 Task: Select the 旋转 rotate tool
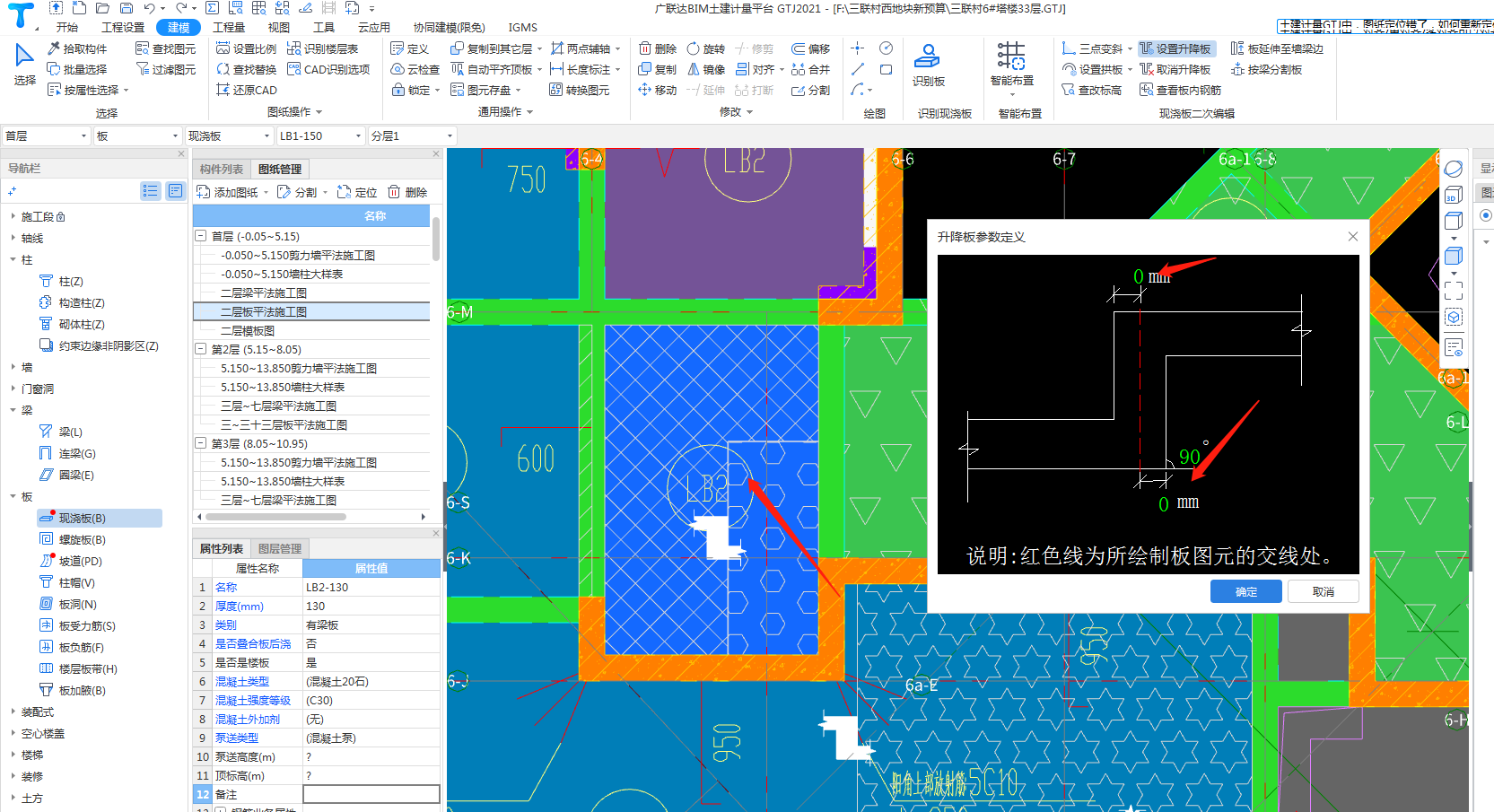705,48
